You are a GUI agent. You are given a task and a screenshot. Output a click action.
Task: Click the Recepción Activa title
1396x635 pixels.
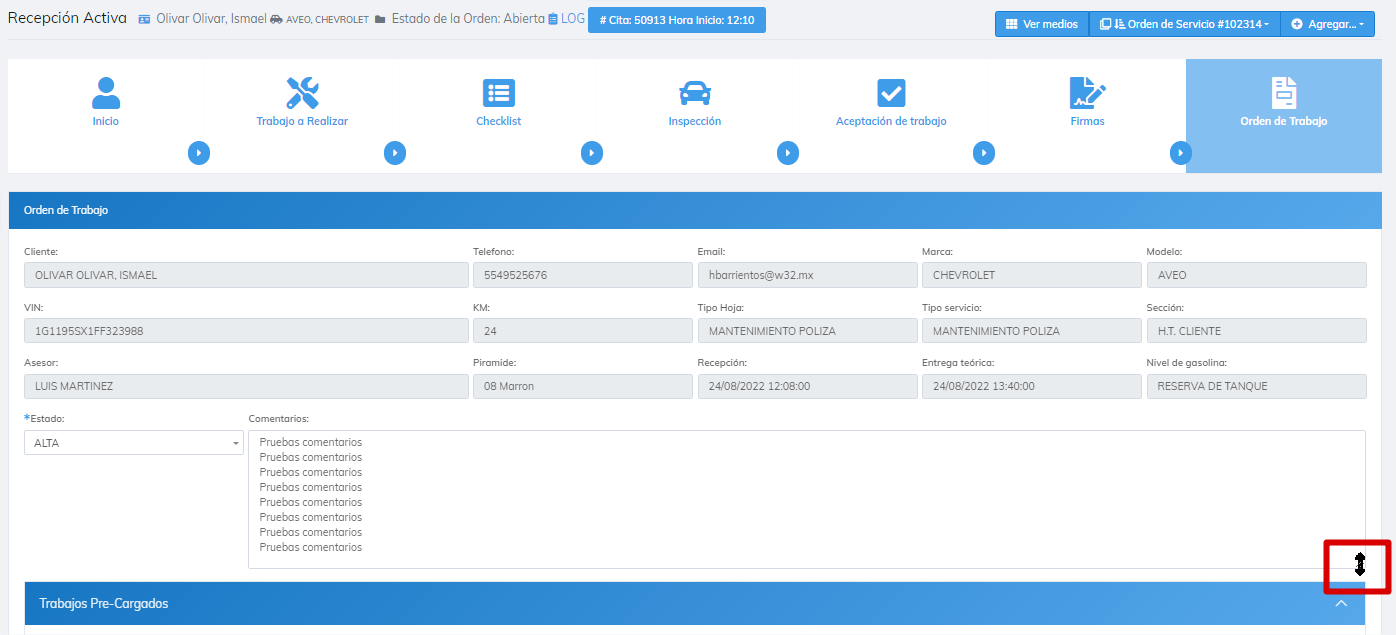[x=68, y=18]
